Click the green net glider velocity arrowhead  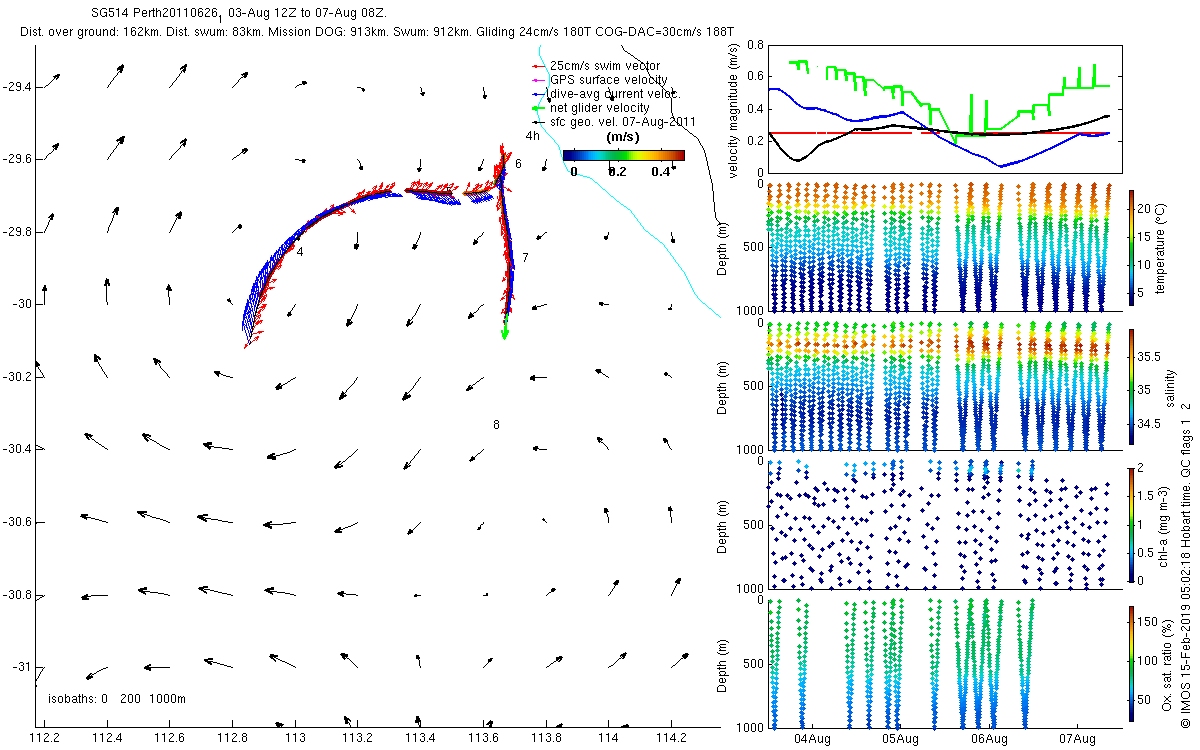[505, 331]
